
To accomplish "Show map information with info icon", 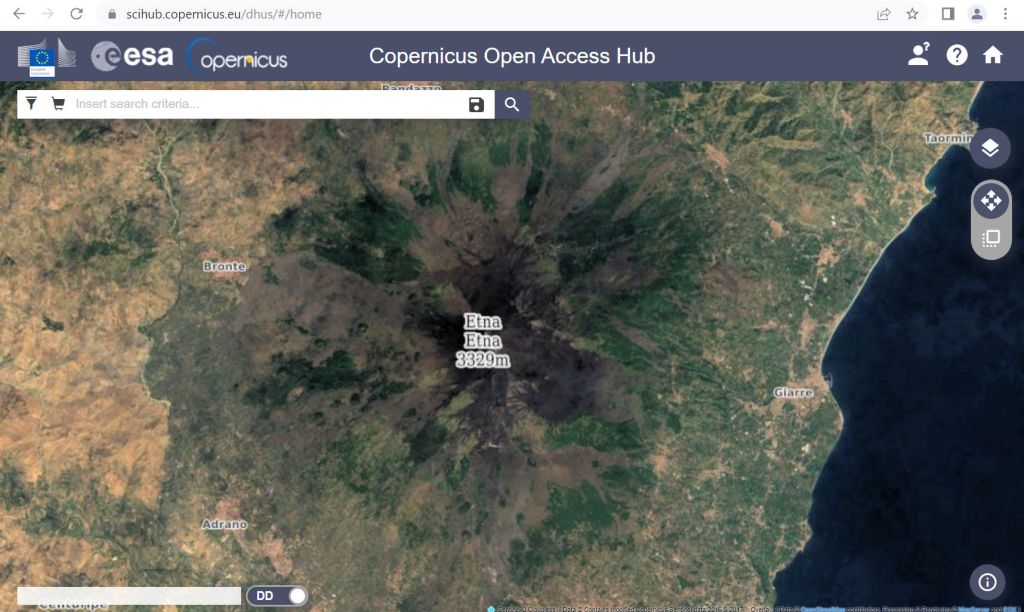I will [x=987, y=582].
